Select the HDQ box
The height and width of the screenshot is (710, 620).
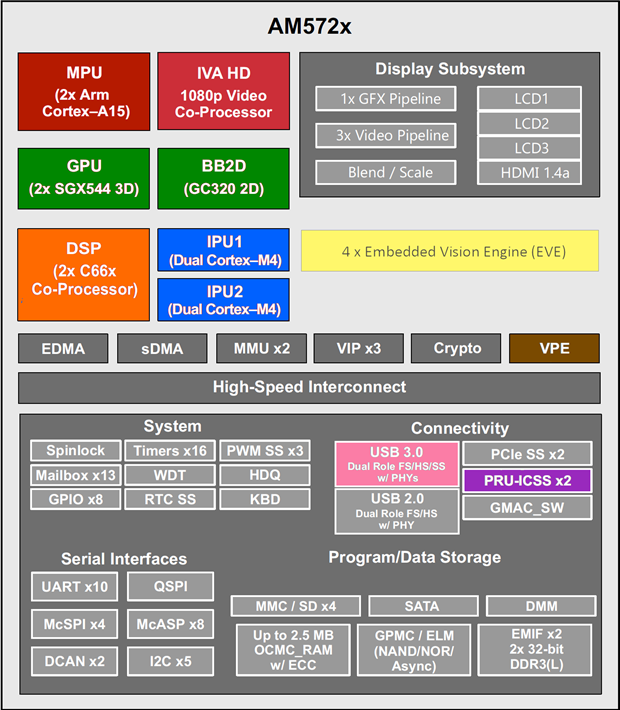[265, 475]
